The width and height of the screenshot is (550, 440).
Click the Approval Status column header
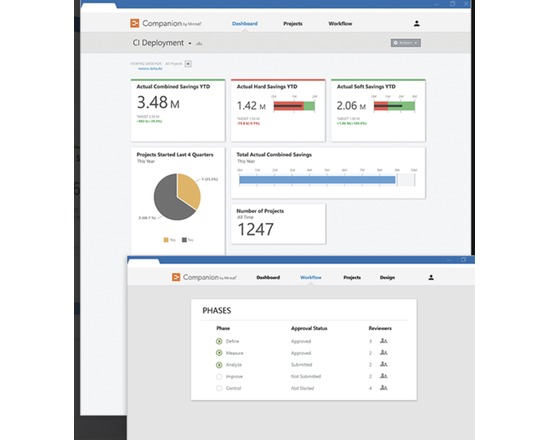click(x=309, y=328)
